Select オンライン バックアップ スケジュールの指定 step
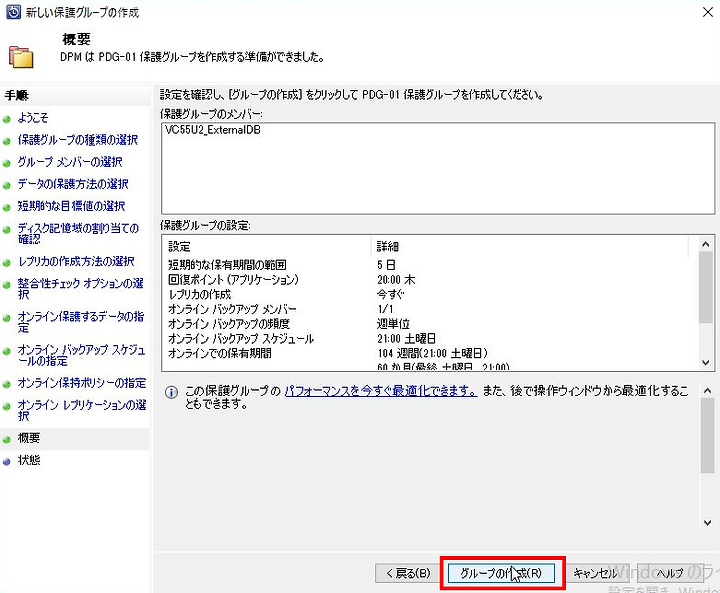The height and width of the screenshot is (593, 720). pos(81,355)
